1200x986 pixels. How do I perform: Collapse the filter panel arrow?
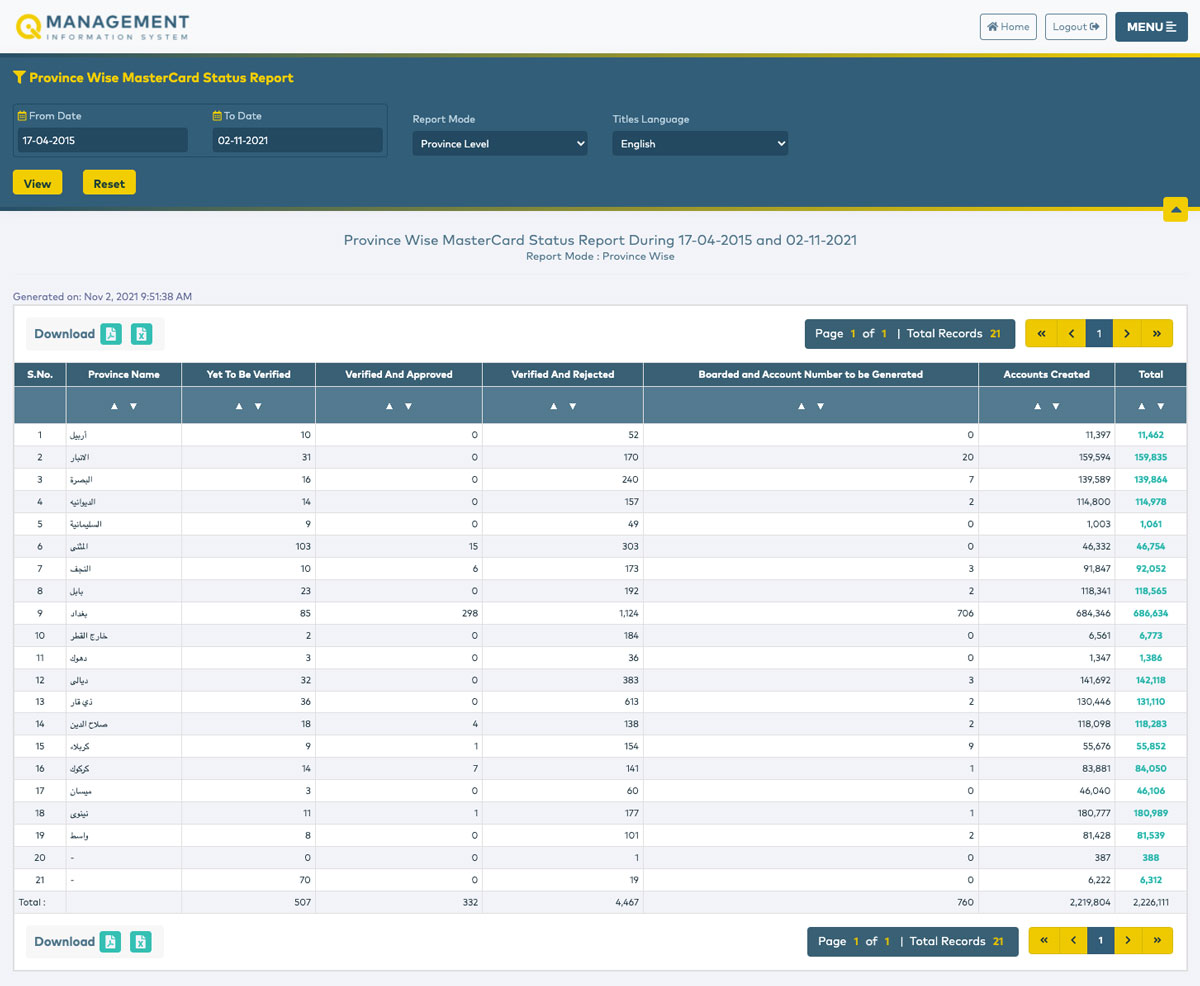[1175, 209]
